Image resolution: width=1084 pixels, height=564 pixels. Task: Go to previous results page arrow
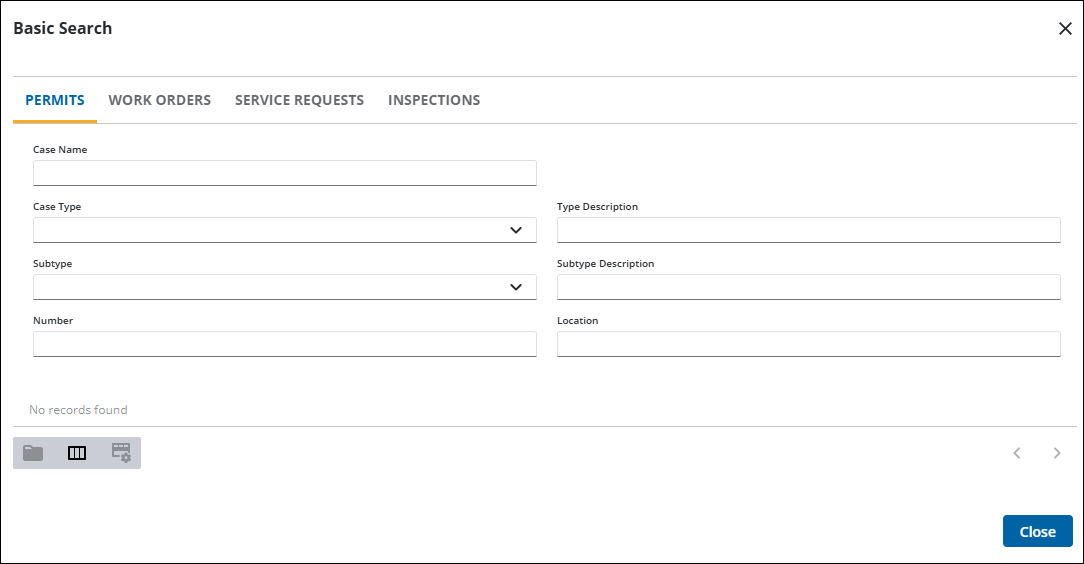[1017, 453]
